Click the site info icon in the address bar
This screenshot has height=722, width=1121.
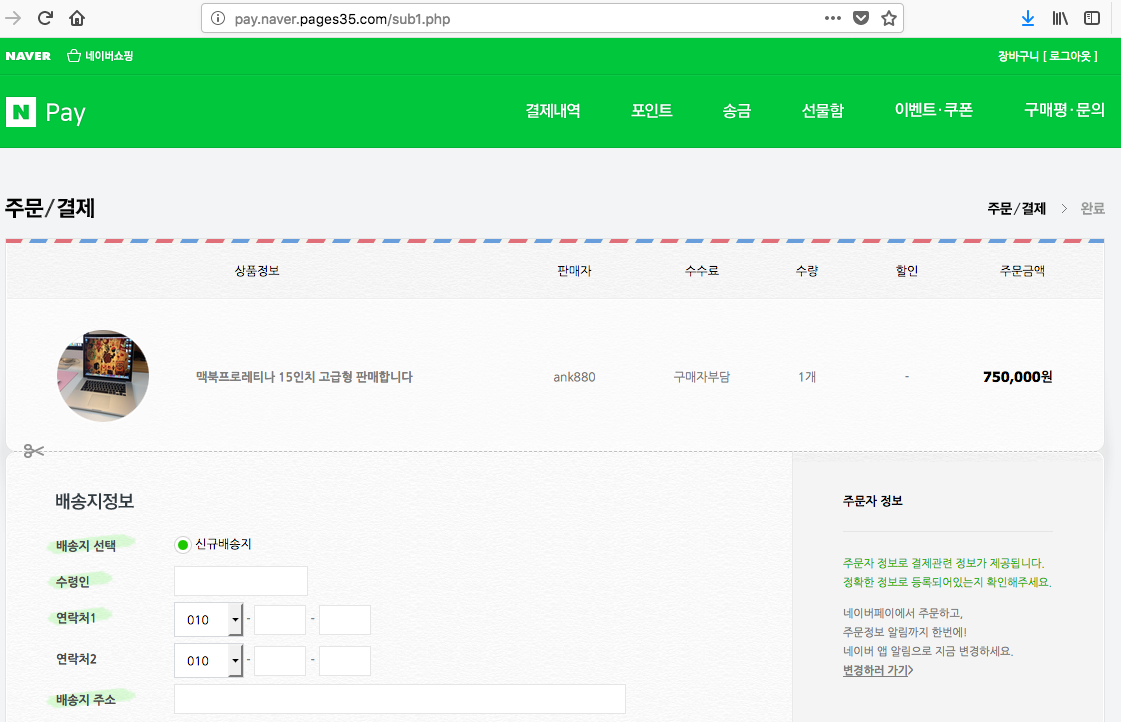point(219,17)
